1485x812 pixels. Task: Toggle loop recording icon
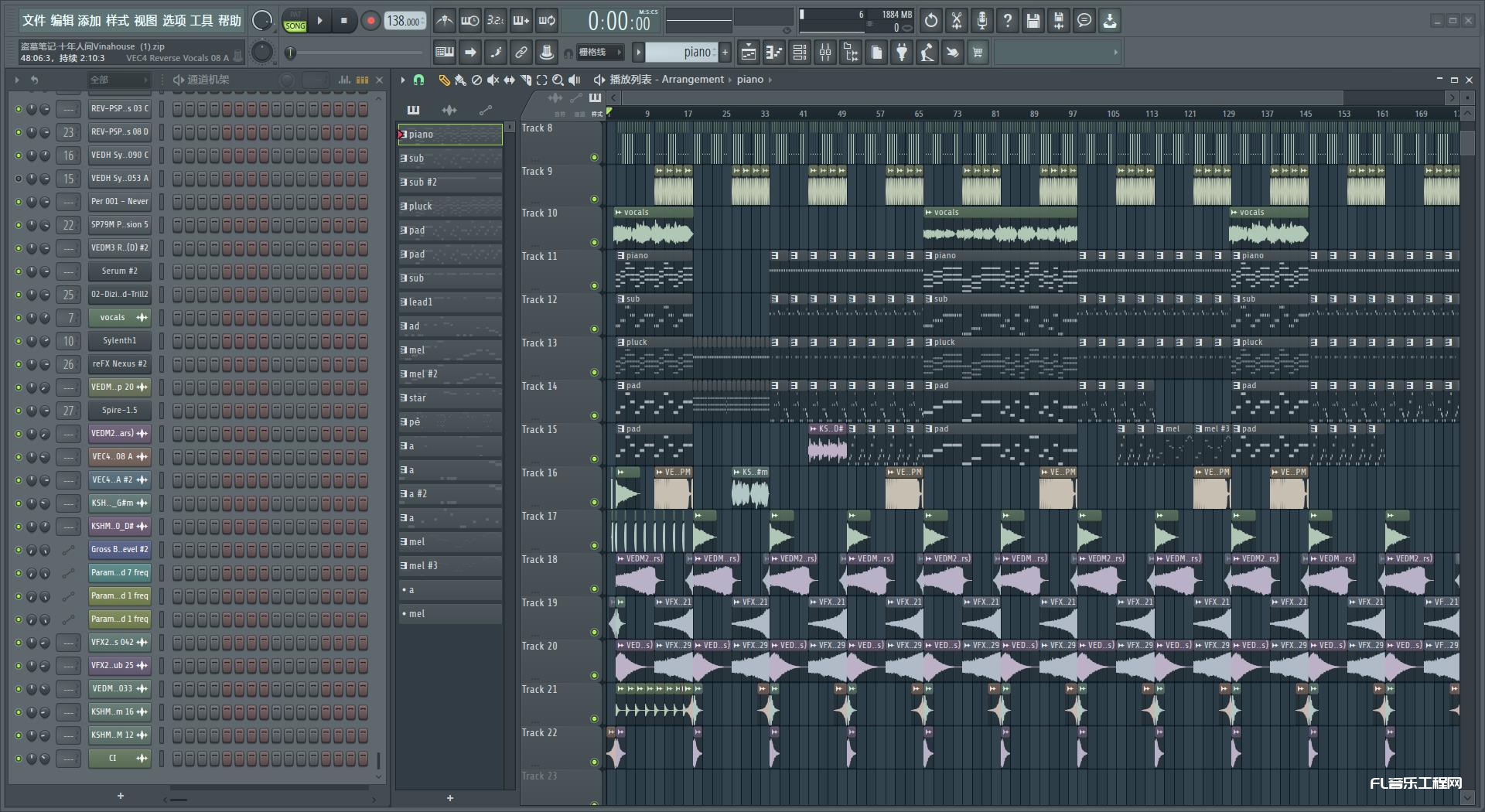[x=547, y=21]
